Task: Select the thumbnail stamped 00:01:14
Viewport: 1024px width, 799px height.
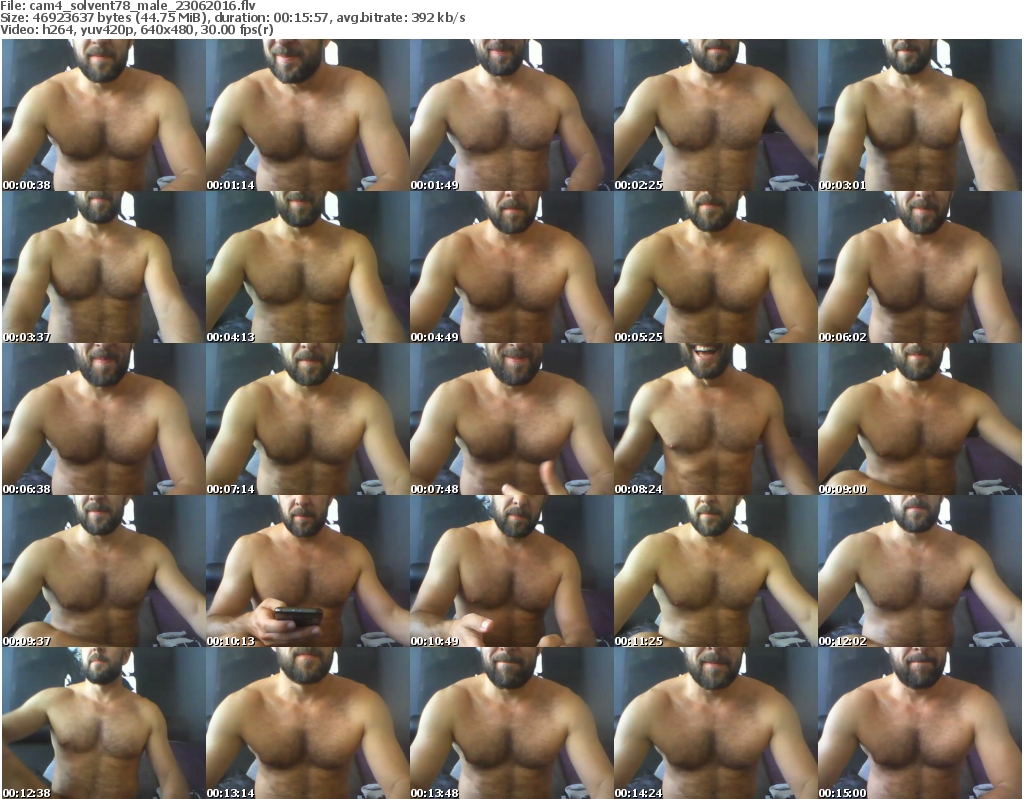Action: click(x=308, y=115)
